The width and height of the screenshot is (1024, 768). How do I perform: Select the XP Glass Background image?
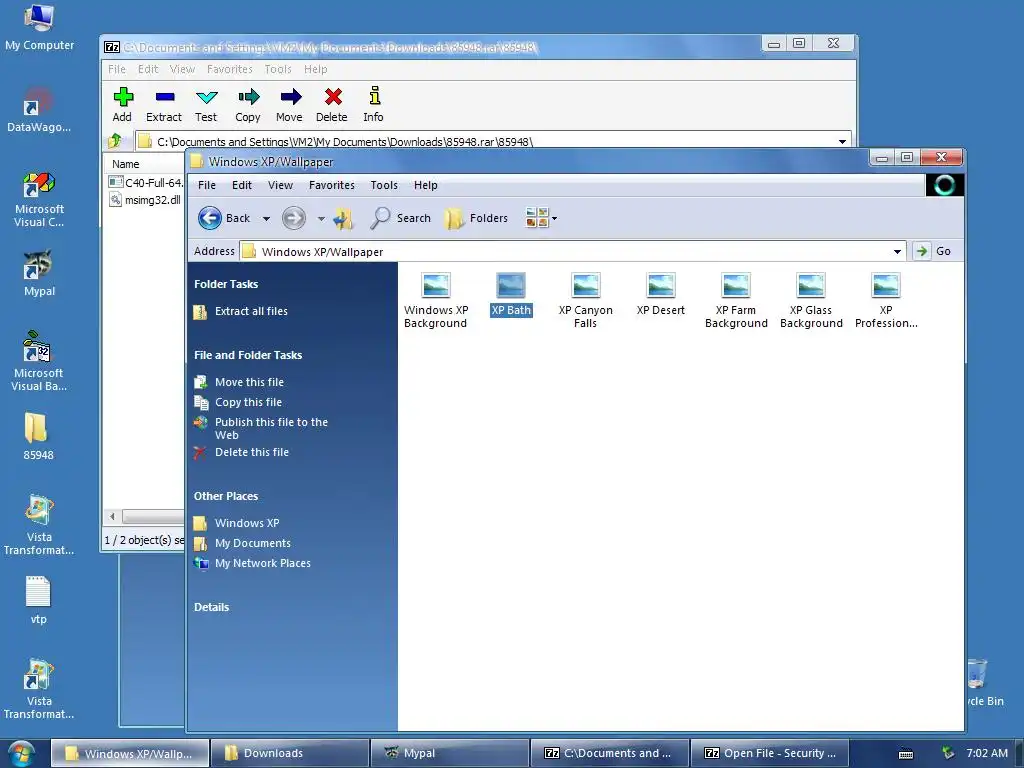811,300
